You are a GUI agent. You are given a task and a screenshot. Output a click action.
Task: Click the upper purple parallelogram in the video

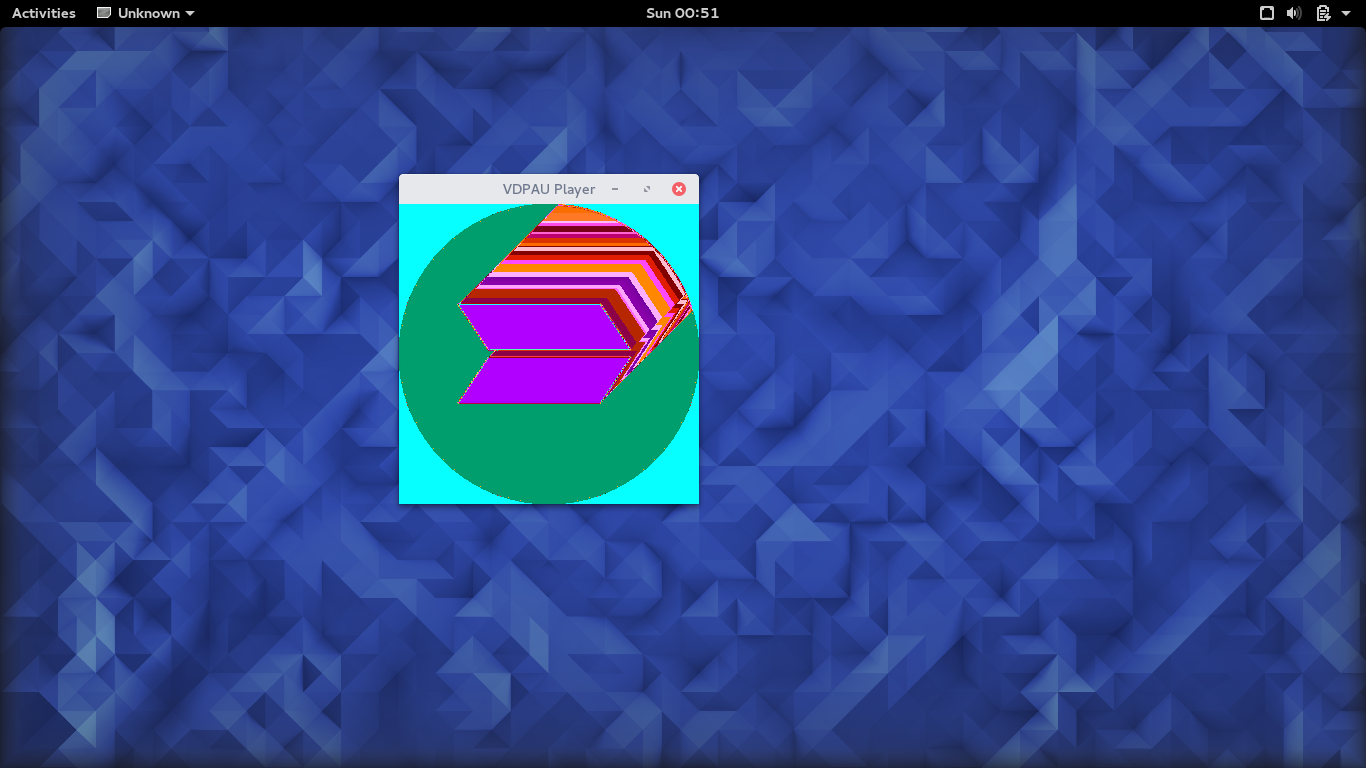pos(547,327)
